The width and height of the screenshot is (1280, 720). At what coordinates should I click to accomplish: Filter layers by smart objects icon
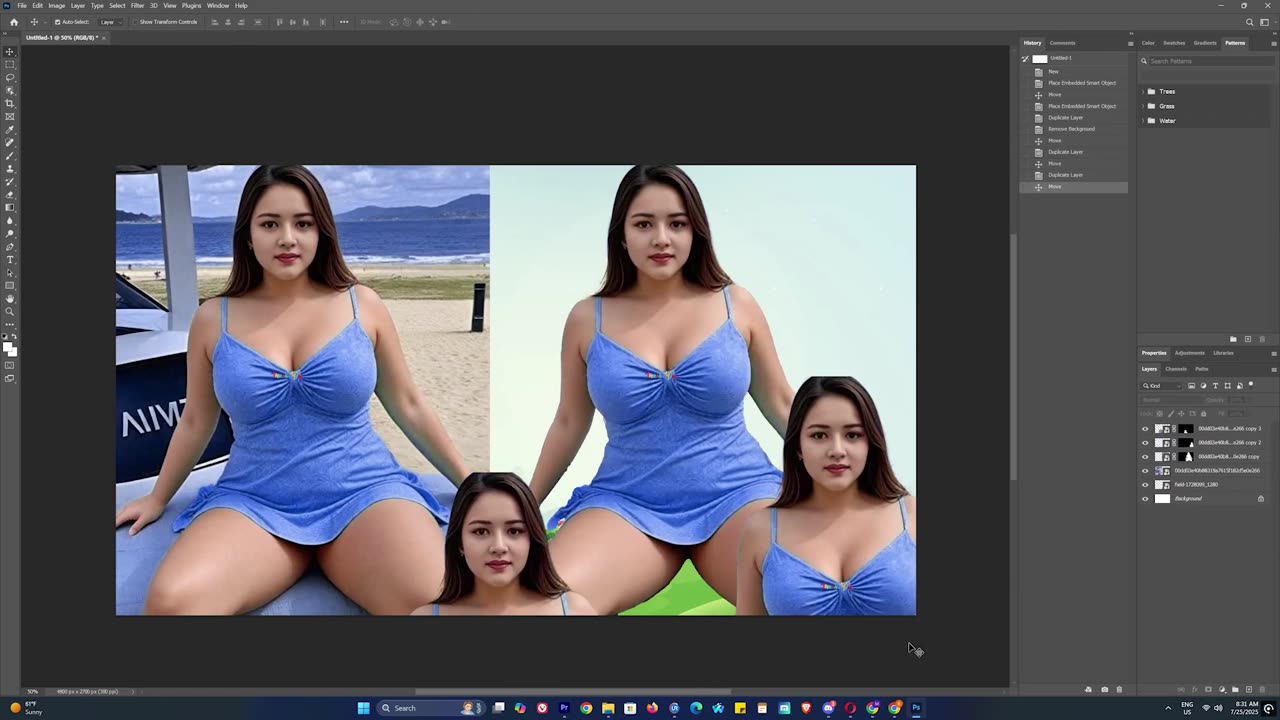1240,386
